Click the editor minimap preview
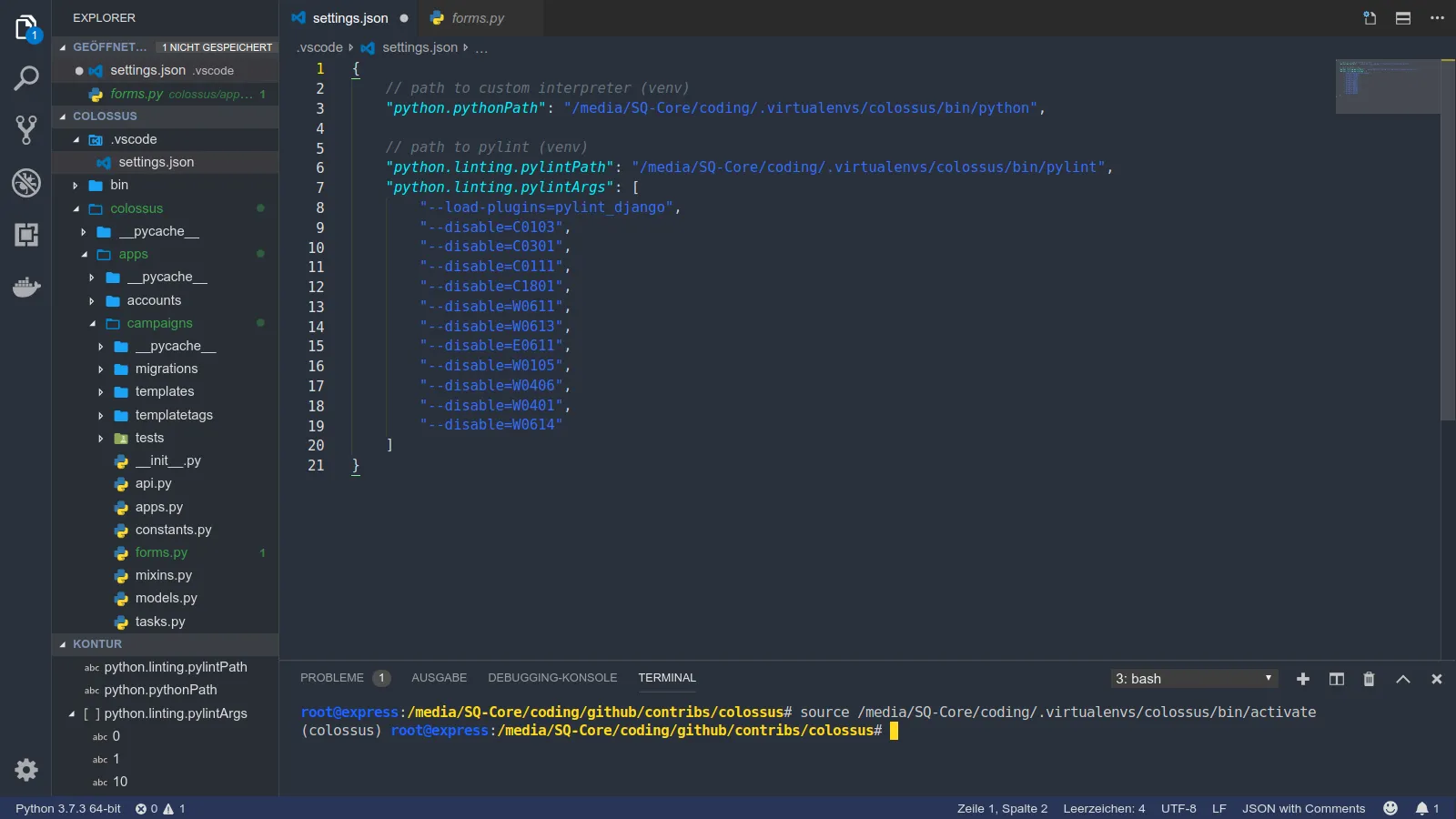This screenshot has width=1456, height=819. 1388,86
